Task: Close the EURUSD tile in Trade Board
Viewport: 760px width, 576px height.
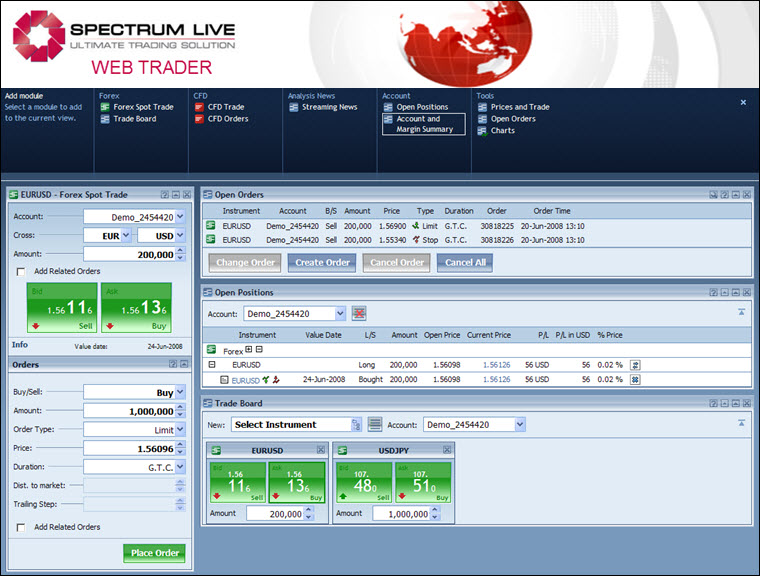Action: click(321, 450)
